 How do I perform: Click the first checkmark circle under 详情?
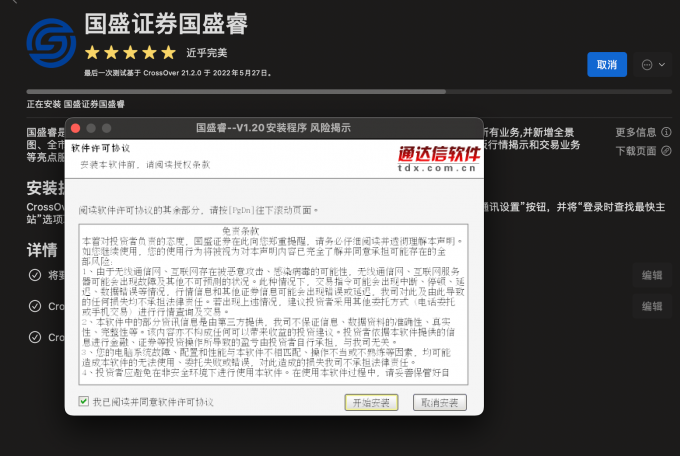[x=35, y=275]
